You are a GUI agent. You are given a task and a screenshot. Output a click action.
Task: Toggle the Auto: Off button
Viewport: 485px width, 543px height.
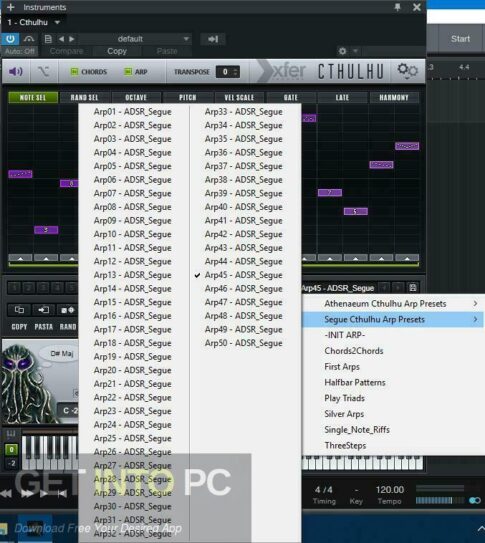(x=20, y=51)
